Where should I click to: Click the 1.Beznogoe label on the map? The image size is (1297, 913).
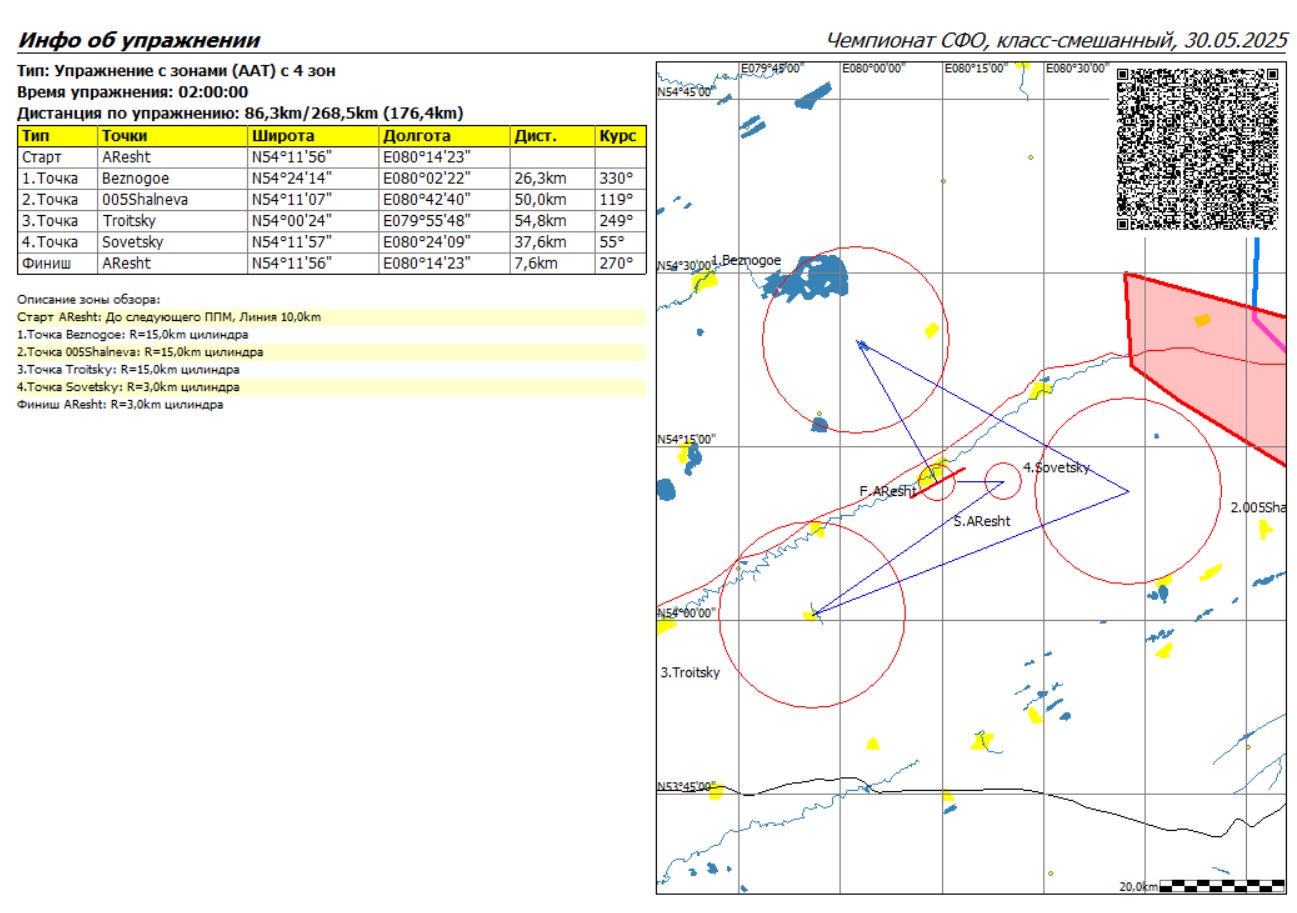point(748,260)
